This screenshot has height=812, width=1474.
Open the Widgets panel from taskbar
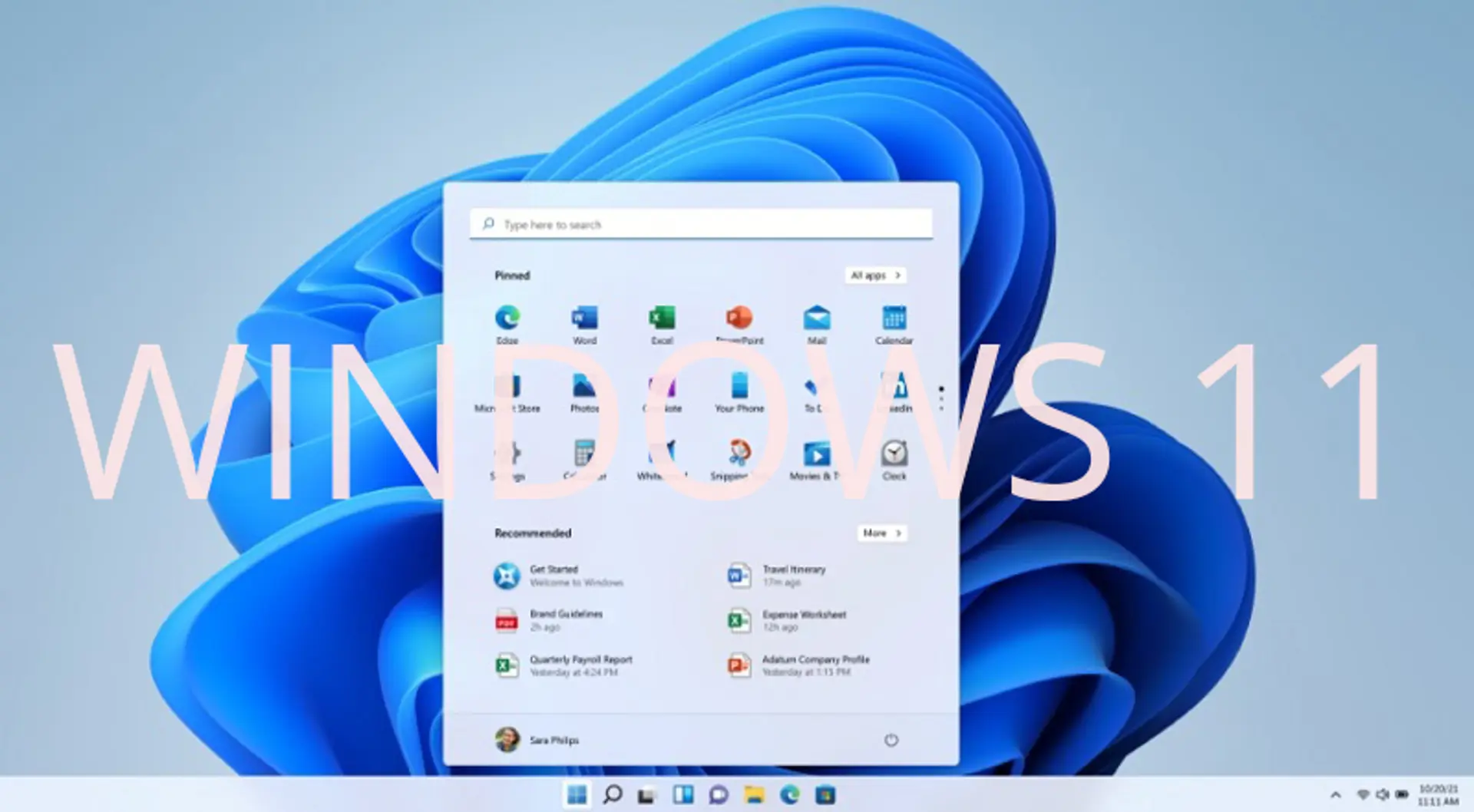[x=682, y=794]
